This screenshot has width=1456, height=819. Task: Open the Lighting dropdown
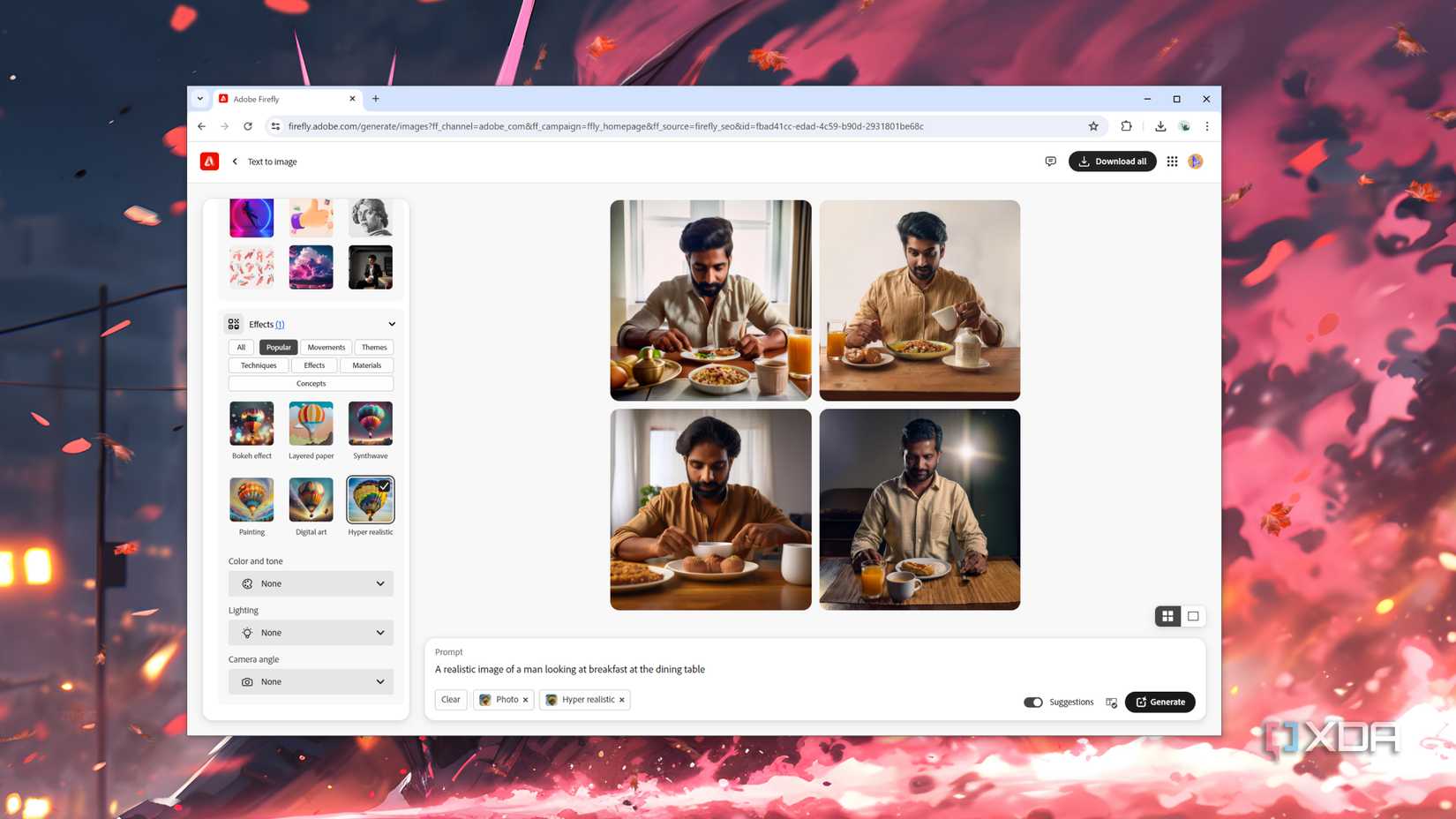(x=311, y=633)
